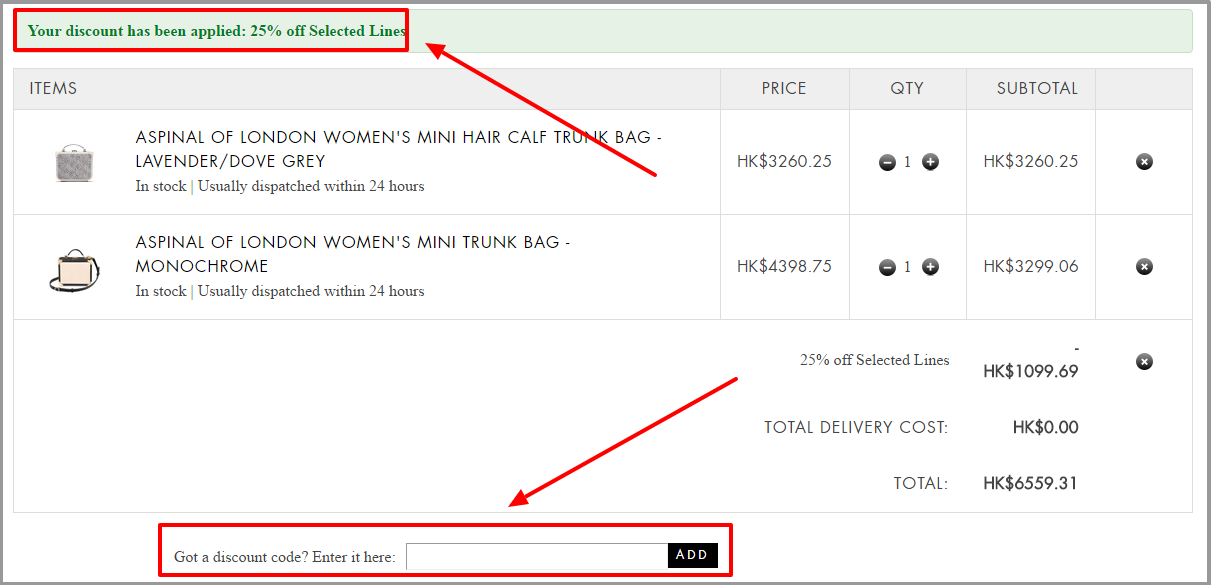This screenshot has width=1211, height=585.
Task: Increase quantity of Lavender/Dove Grey trunk bag
Action: click(x=930, y=162)
